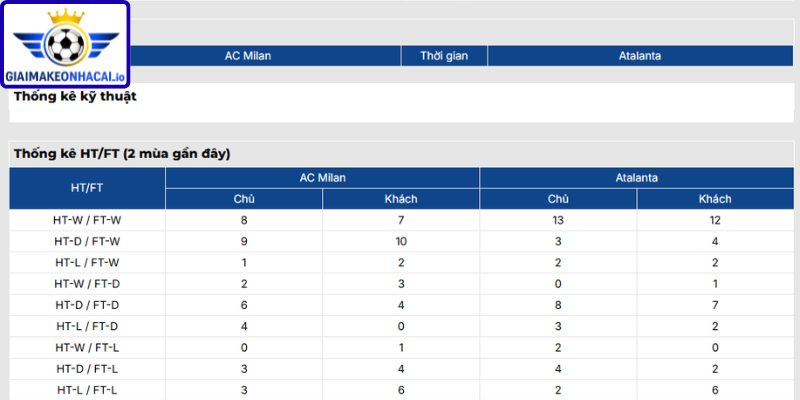Select the HT-W / FT-D row label
Image resolution: width=800 pixels, height=400 pixels.
pos(87,284)
